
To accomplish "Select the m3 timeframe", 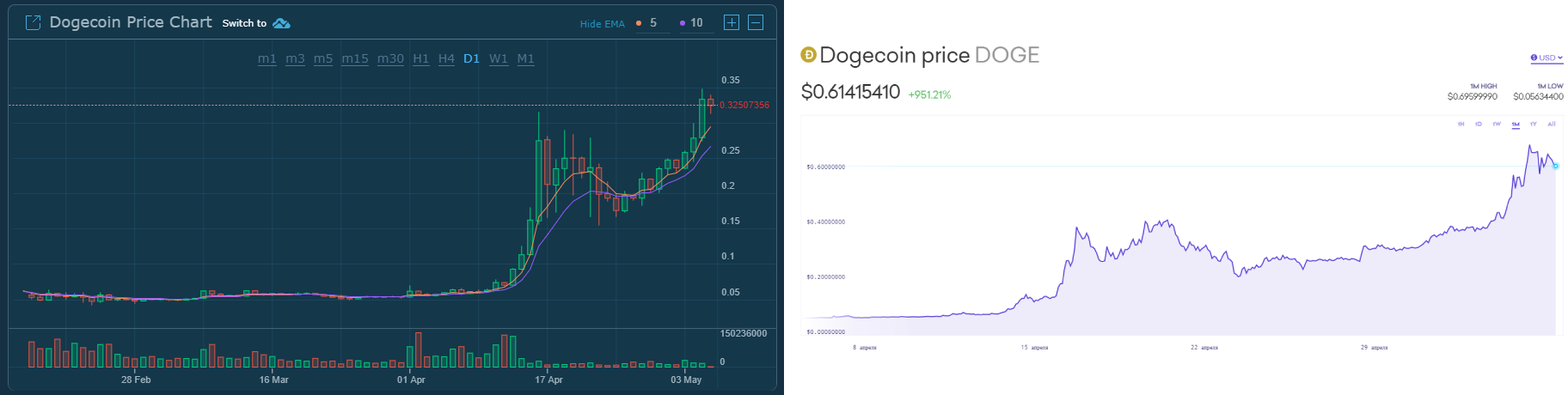I will [295, 58].
